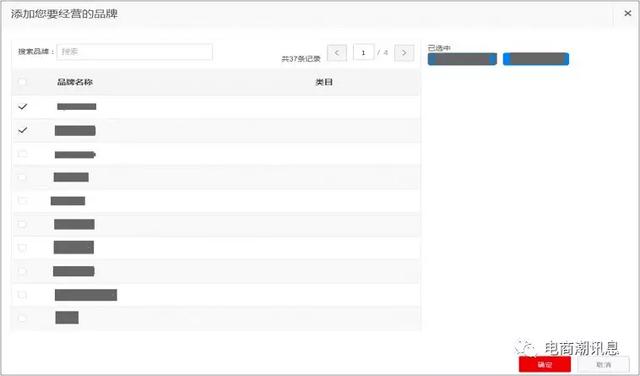Click the page number box showing 1
640x376 pixels.
(363, 53)
